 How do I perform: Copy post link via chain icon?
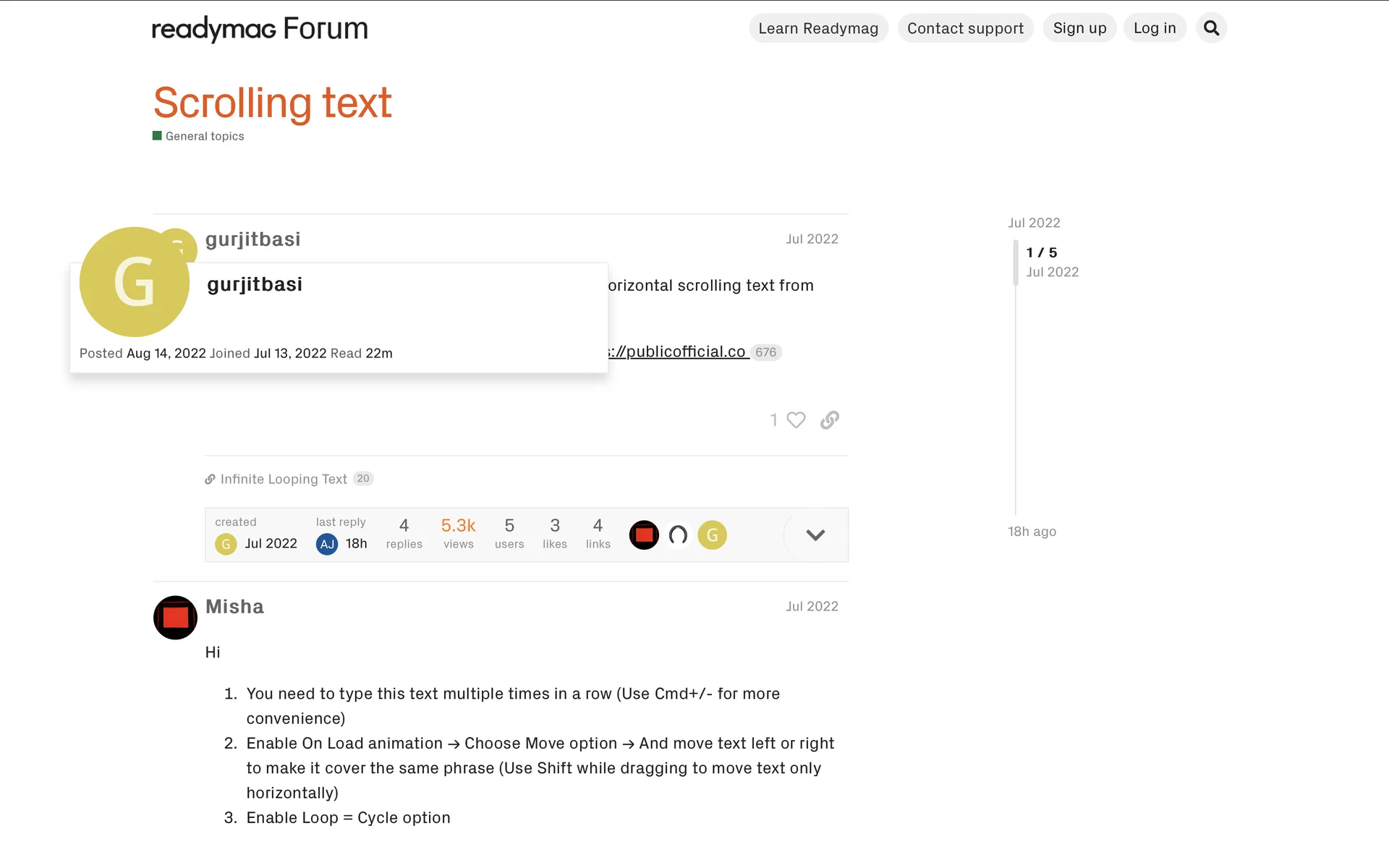tap(830, 420)
